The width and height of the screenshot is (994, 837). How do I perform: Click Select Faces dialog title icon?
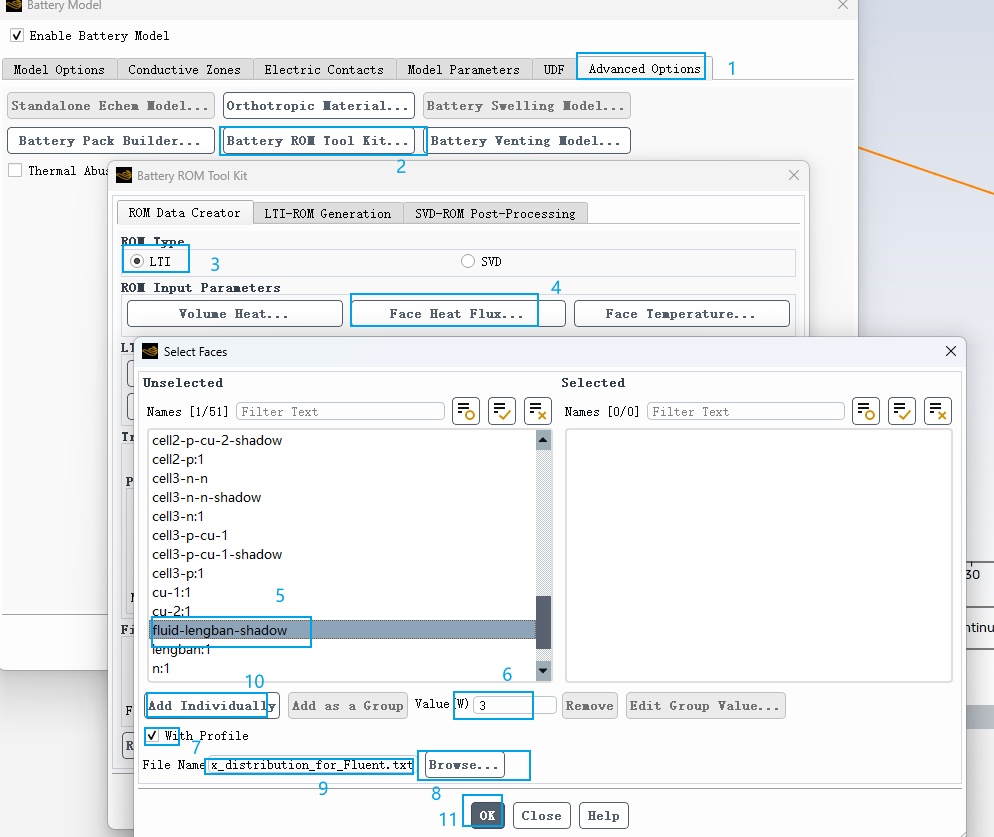point(151,351)
